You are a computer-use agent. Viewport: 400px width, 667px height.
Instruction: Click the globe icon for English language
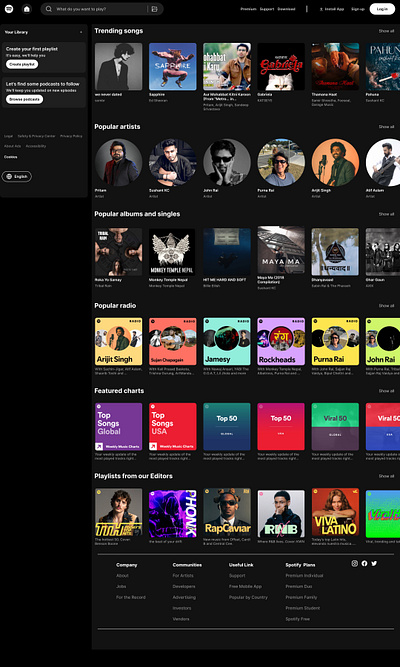[x=9, y=177]
